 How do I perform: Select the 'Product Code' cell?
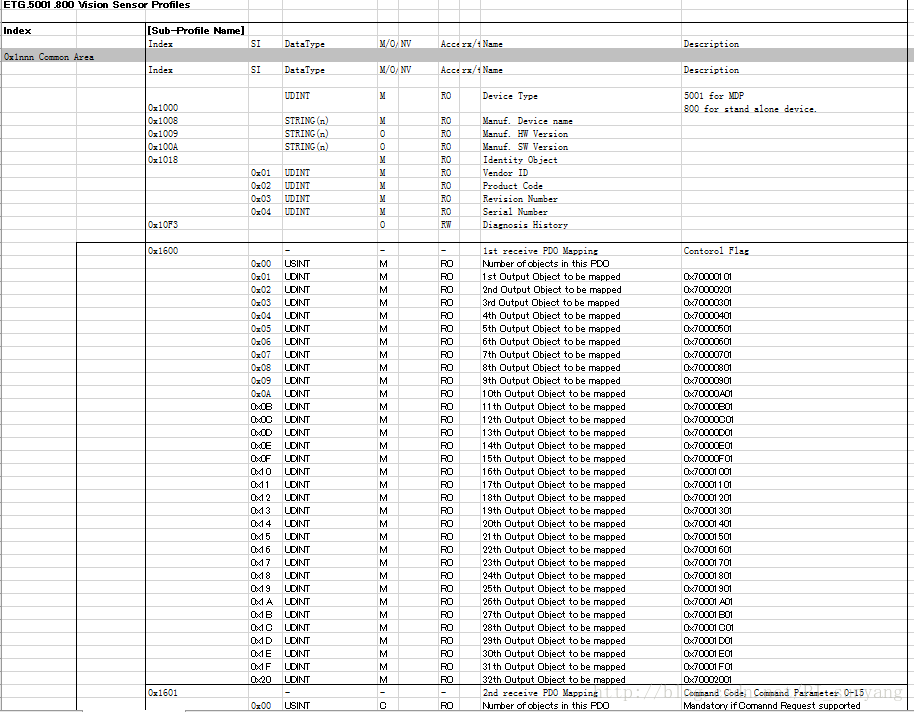[512, 185]
